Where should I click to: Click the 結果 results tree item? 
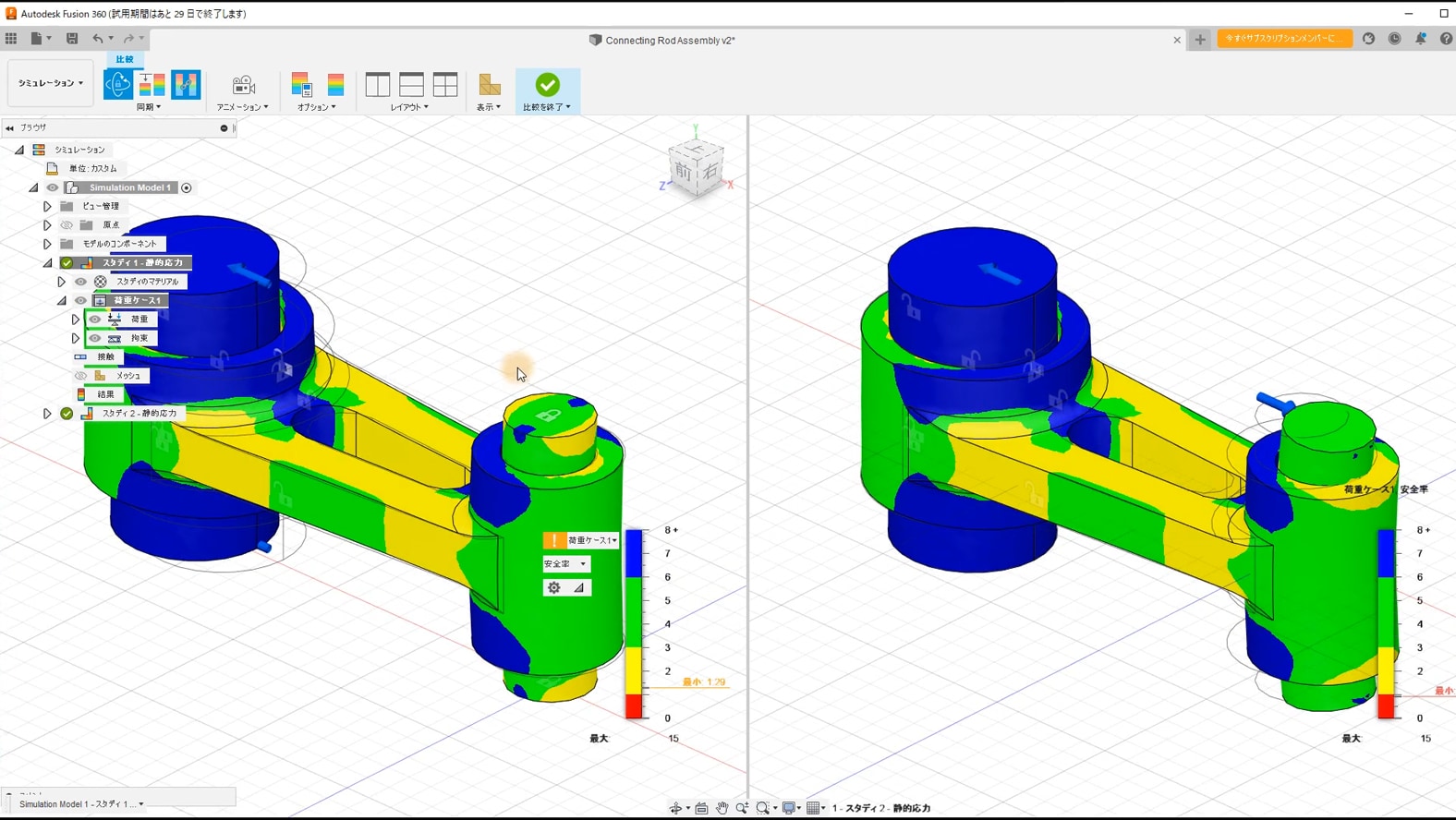coord(105,394)
